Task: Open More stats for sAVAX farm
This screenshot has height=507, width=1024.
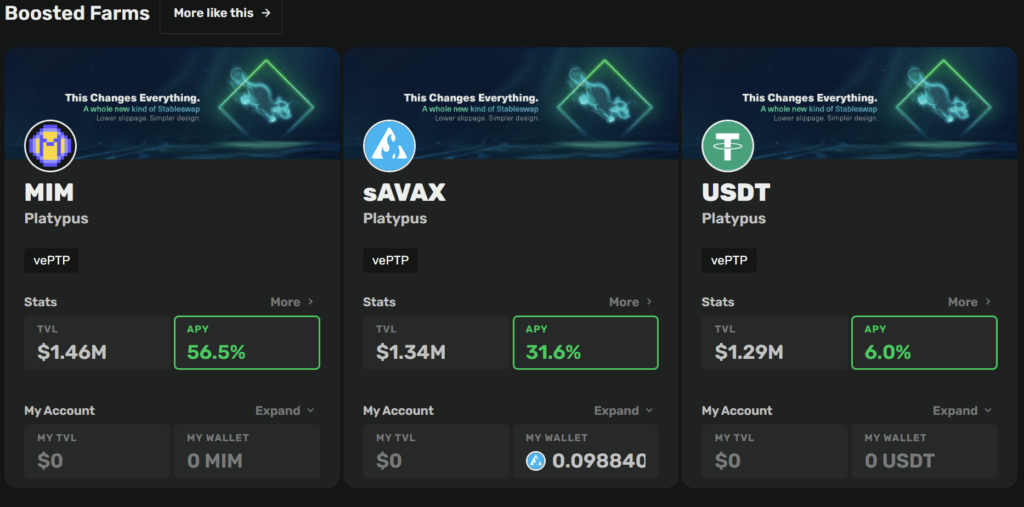Action: [x=631, y=302]
